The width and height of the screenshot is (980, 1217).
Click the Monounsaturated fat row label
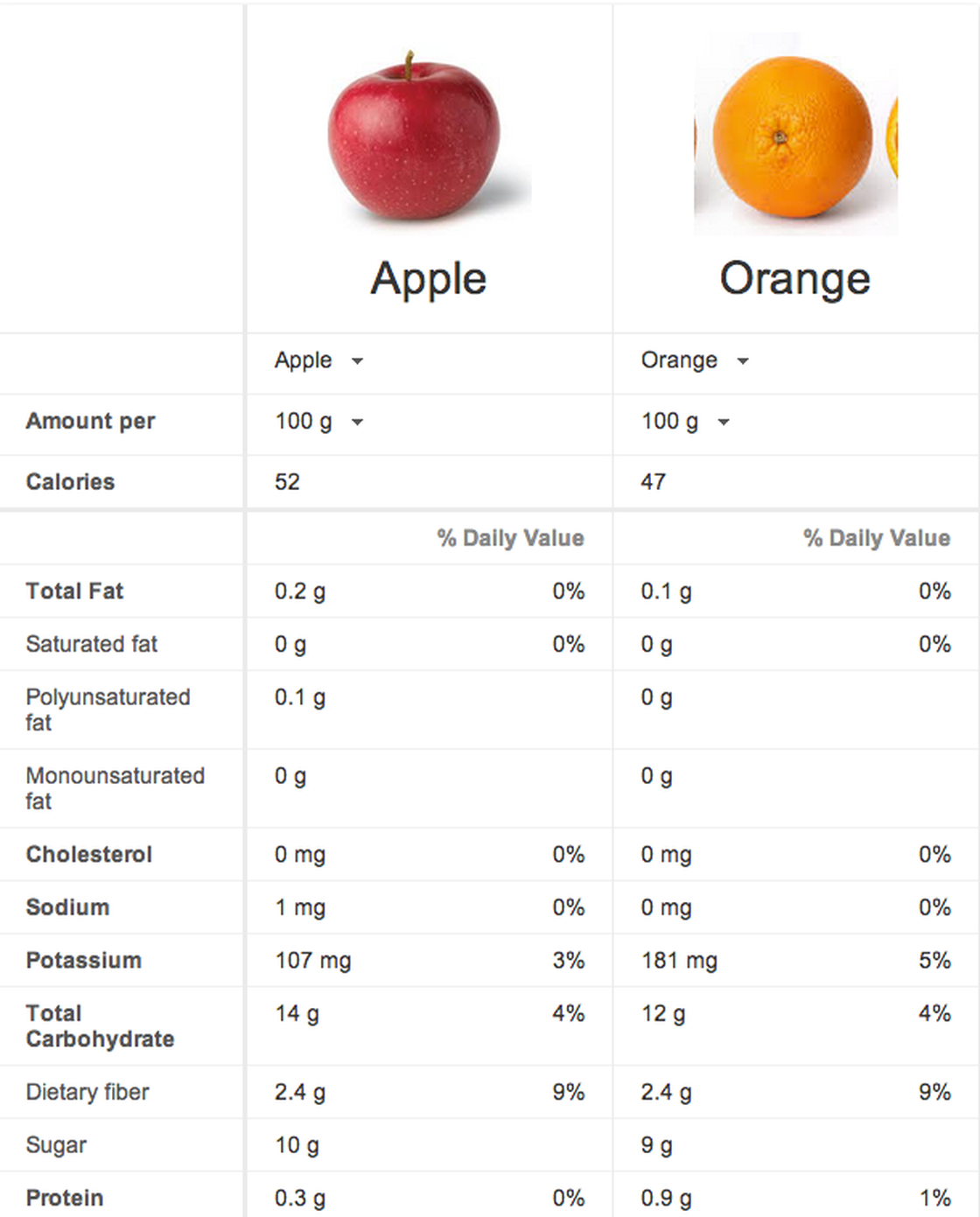pyautogui.click(x=115, y=788)
